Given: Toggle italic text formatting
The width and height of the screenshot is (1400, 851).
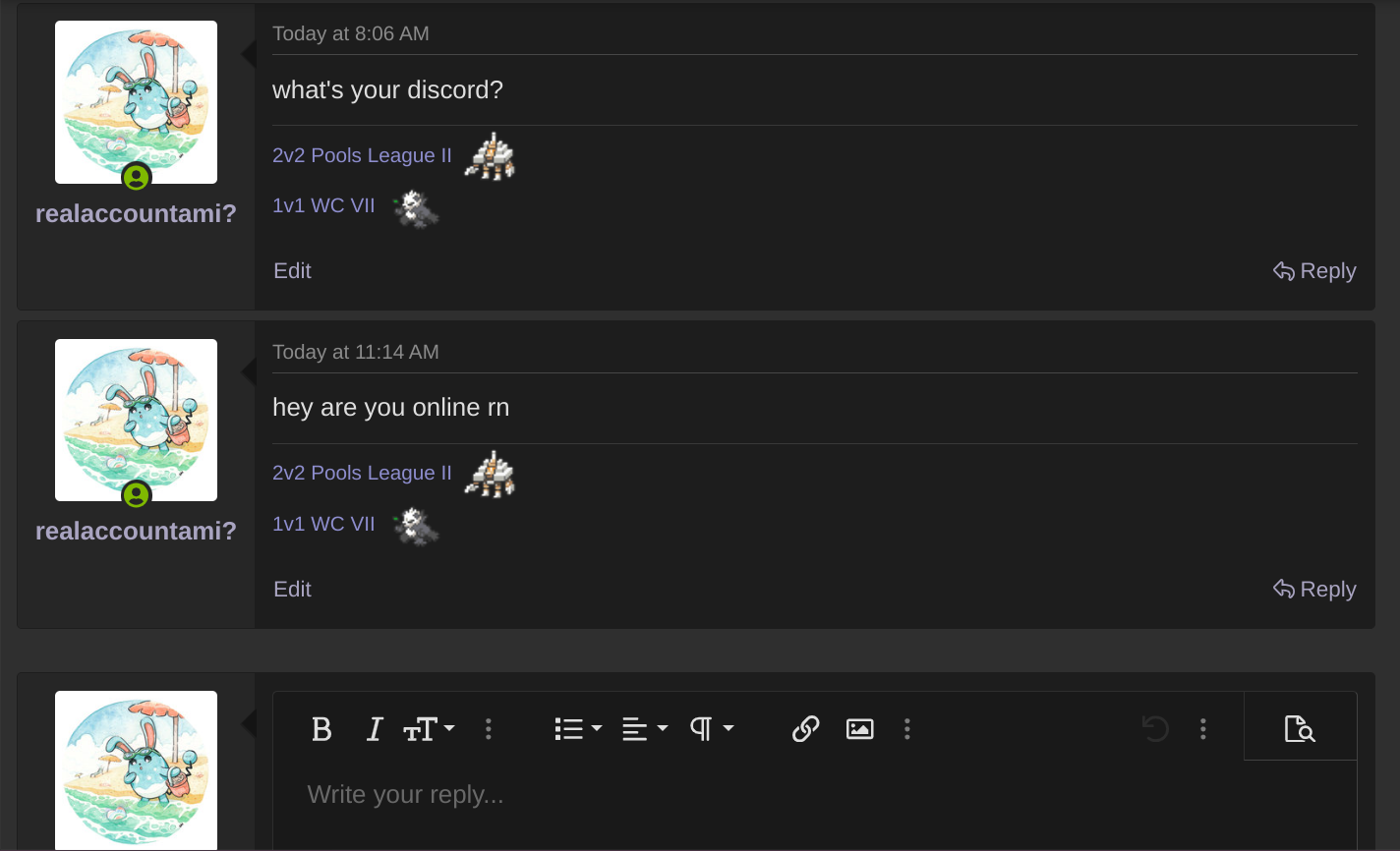Looking at the screenshot, I should coord(374,729).
